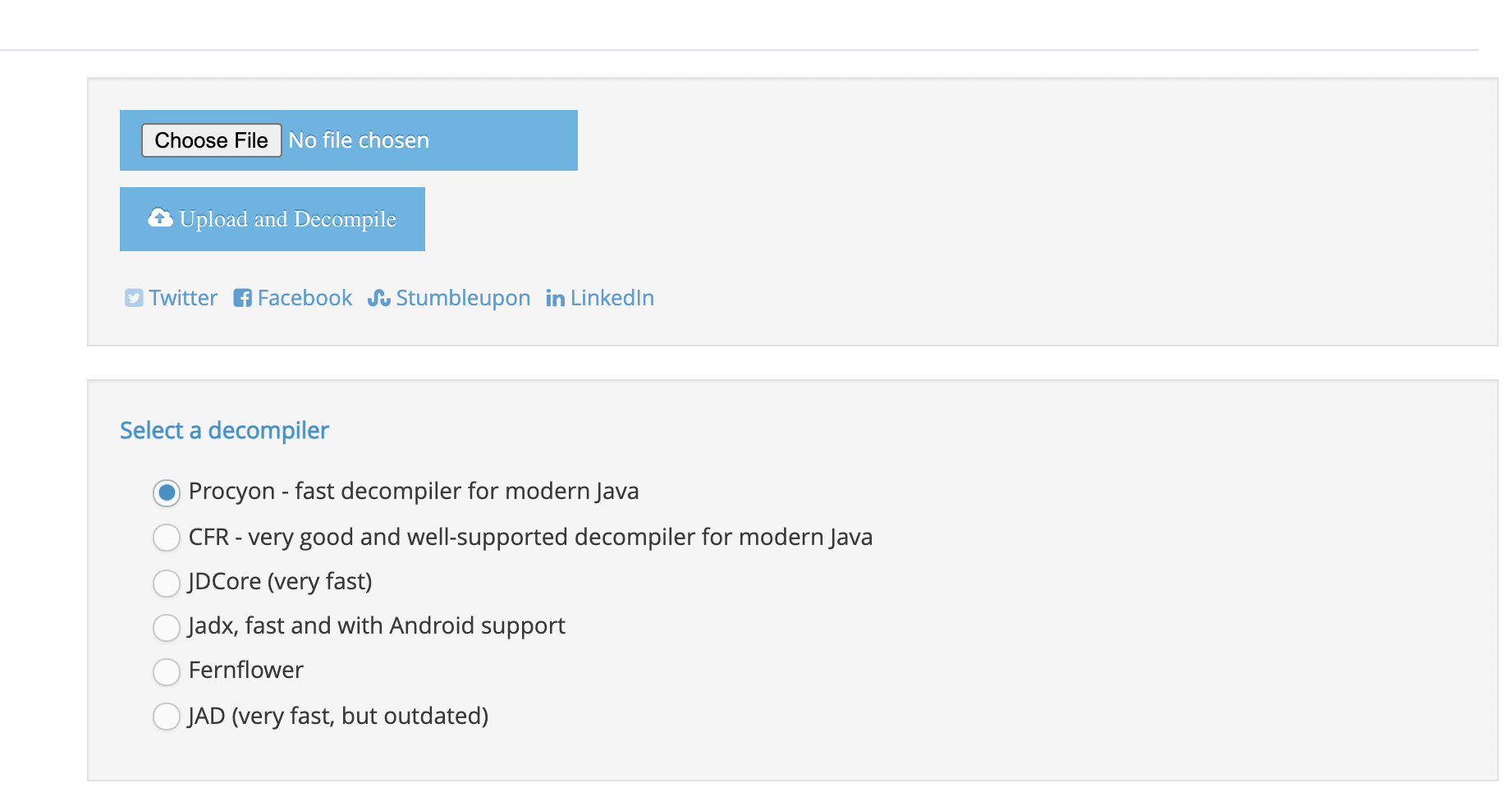Follow the Facebook text link
Image resolution: width=1512 pixels, height=806 pixels.
point(304,298)
